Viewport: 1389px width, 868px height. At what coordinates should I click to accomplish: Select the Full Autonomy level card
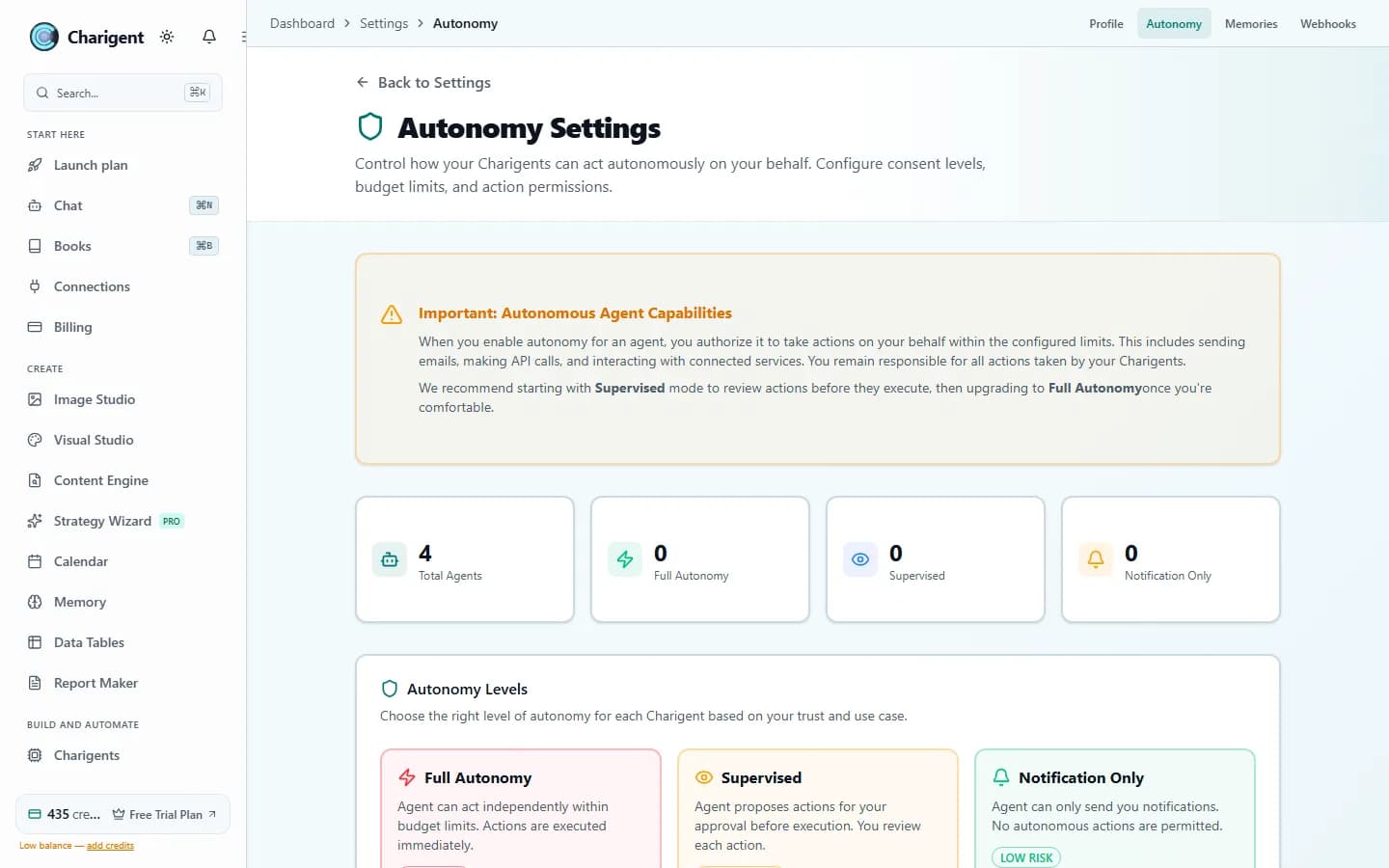[521, 809]
